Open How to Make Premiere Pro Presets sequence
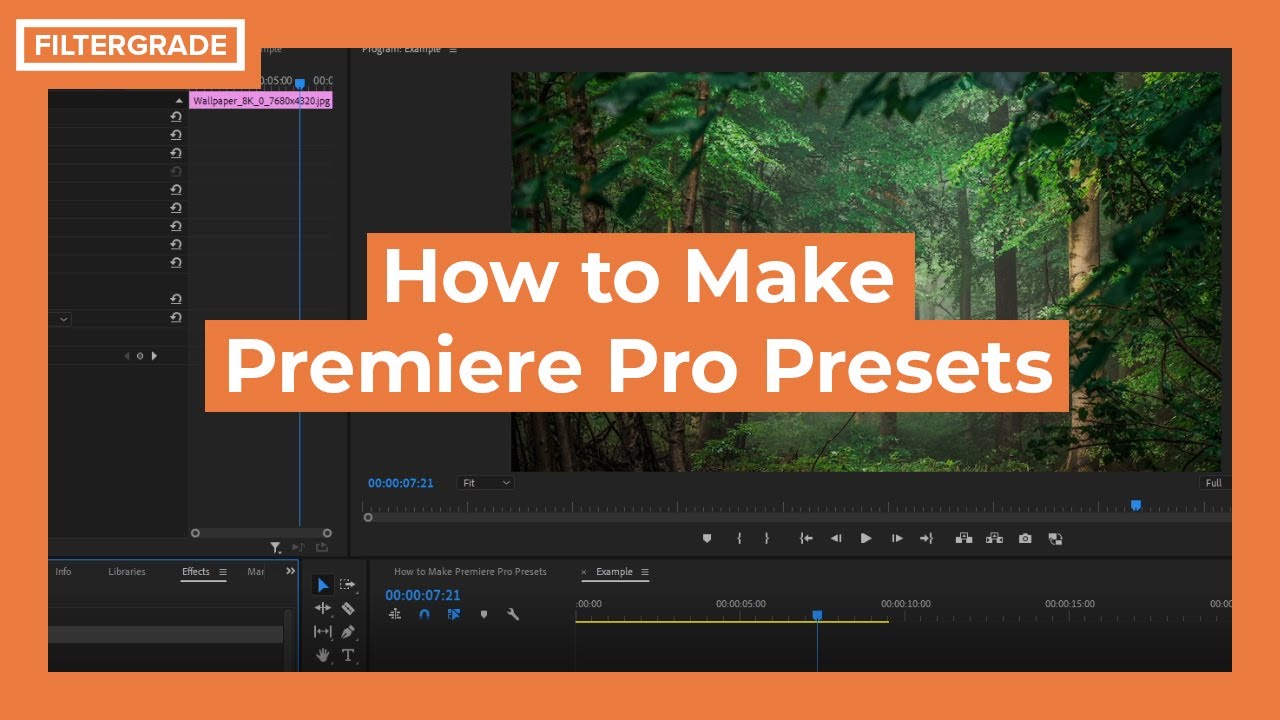Screen dimensions: 1280x720 [x=470, y=572]
